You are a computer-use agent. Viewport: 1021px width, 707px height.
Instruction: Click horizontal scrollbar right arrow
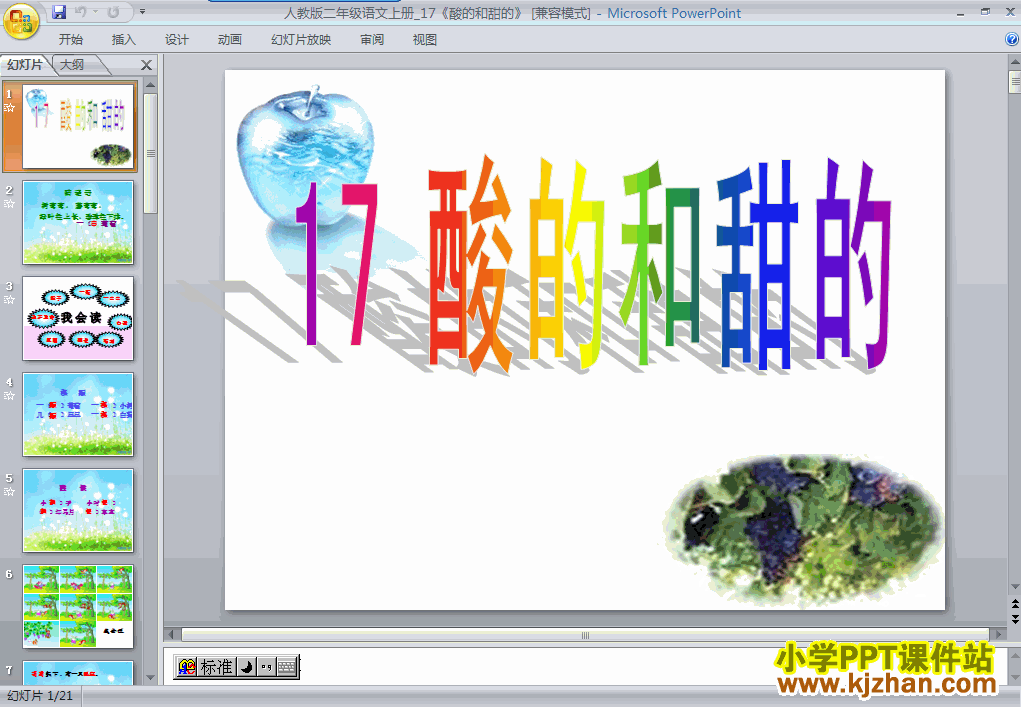click(x=998, y=634)
